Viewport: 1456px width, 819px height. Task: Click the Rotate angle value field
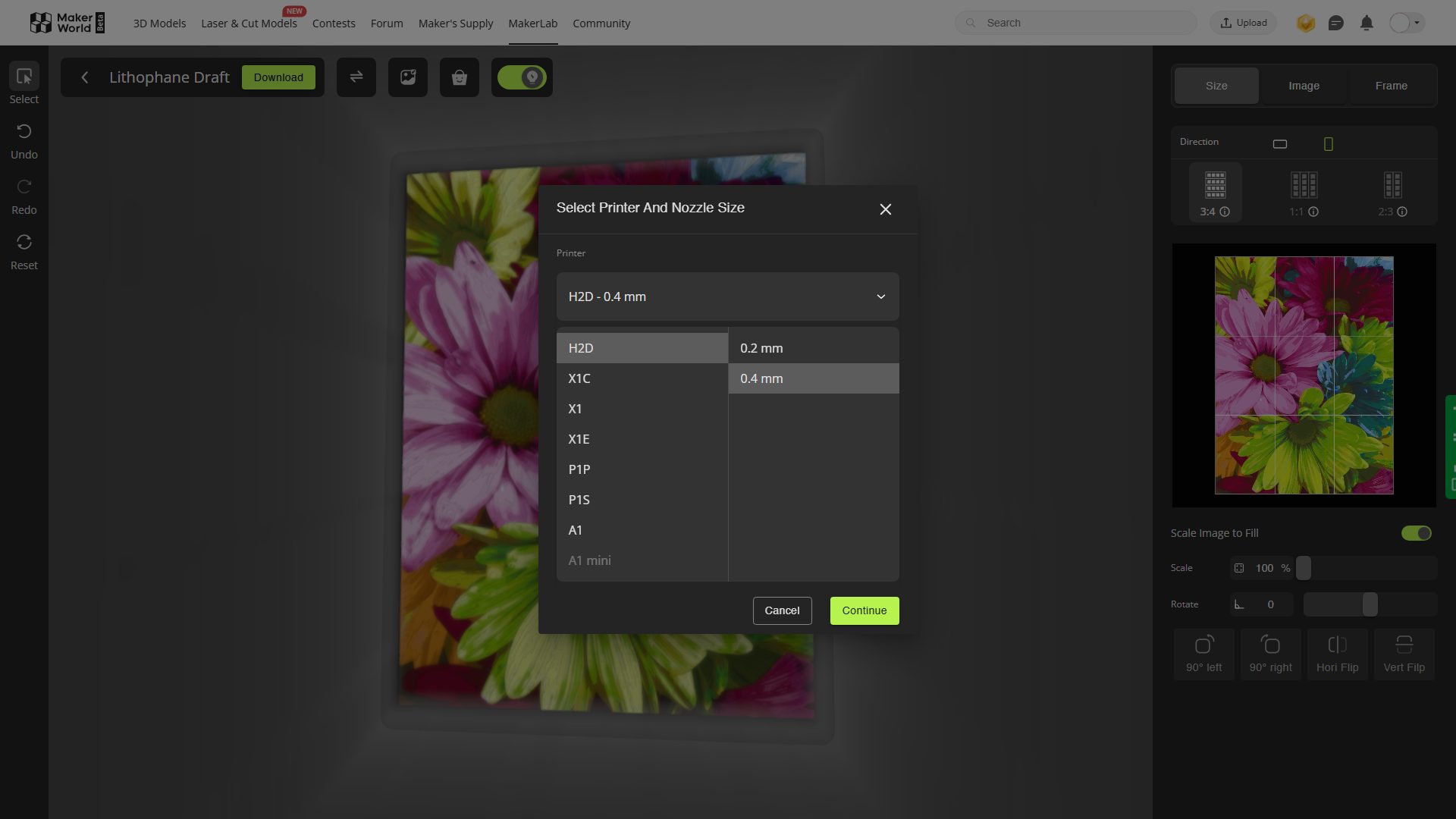(x=1263, y=604)
